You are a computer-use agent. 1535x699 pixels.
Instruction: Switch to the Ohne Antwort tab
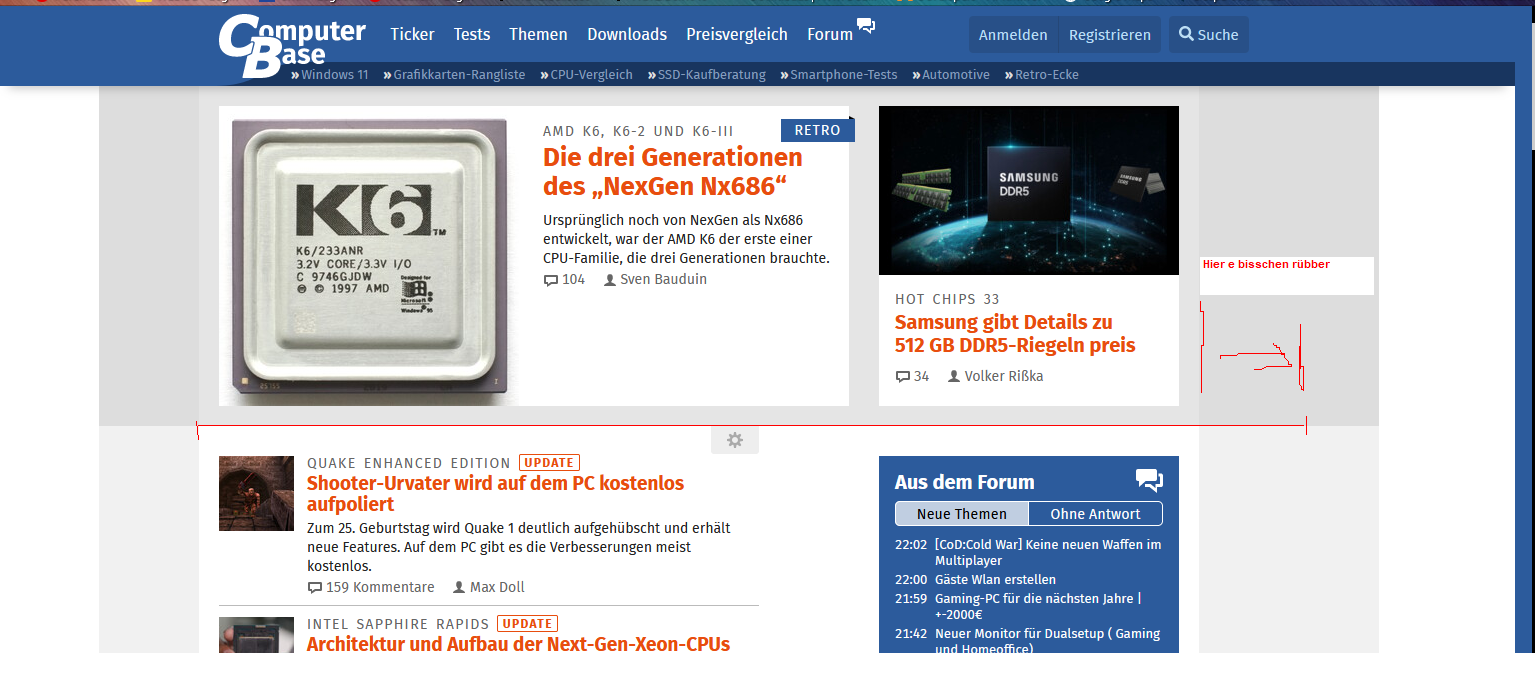click(1095, 514)
